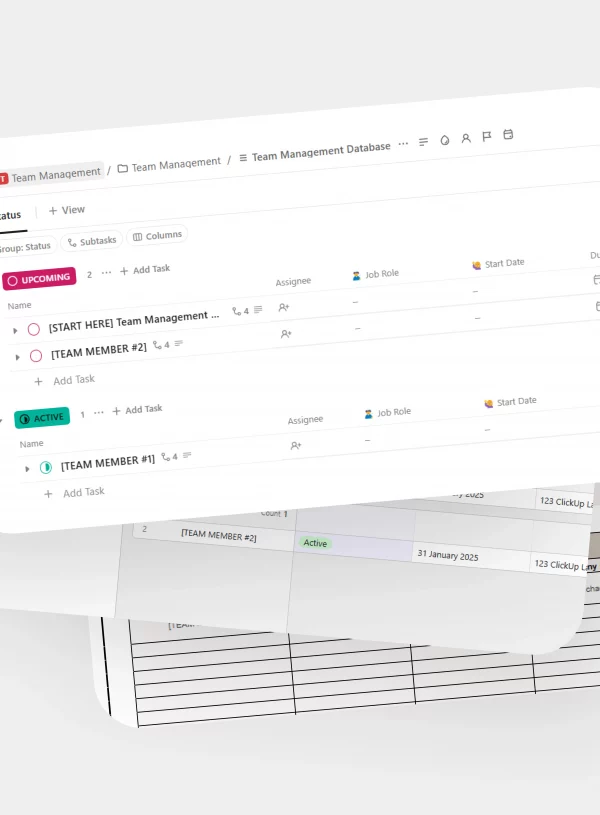Click Add Task row below TEAM MEMBER #2
The image size is (600, 815).
pos(64,380)
